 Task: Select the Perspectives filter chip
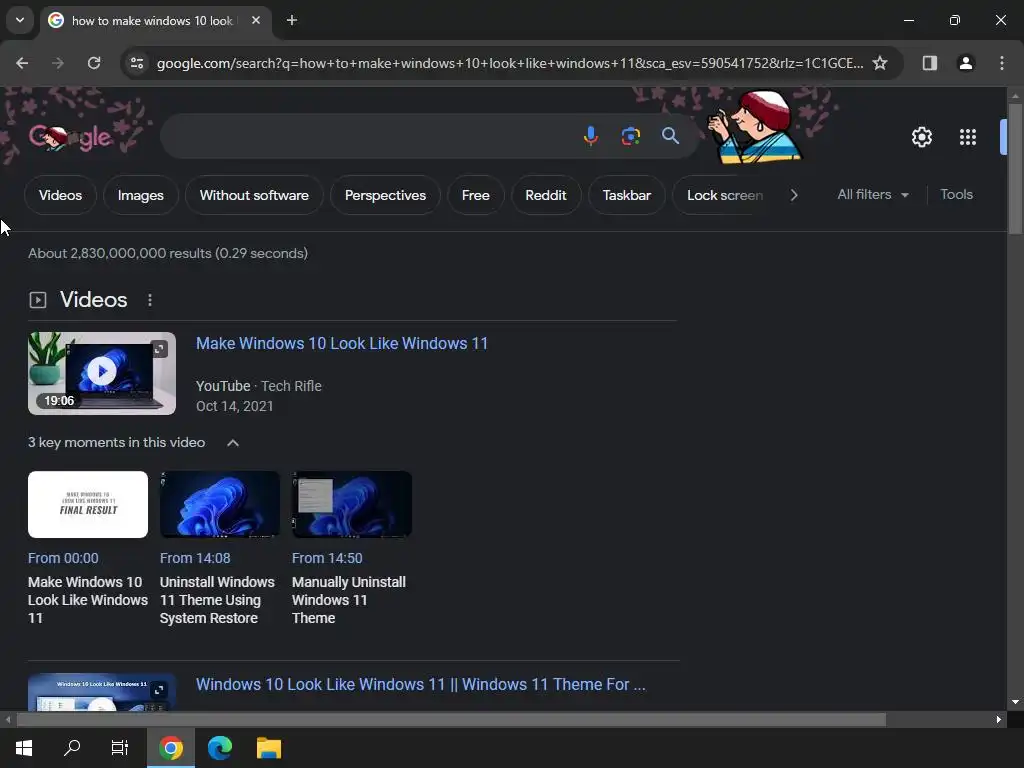click(385, 195)
